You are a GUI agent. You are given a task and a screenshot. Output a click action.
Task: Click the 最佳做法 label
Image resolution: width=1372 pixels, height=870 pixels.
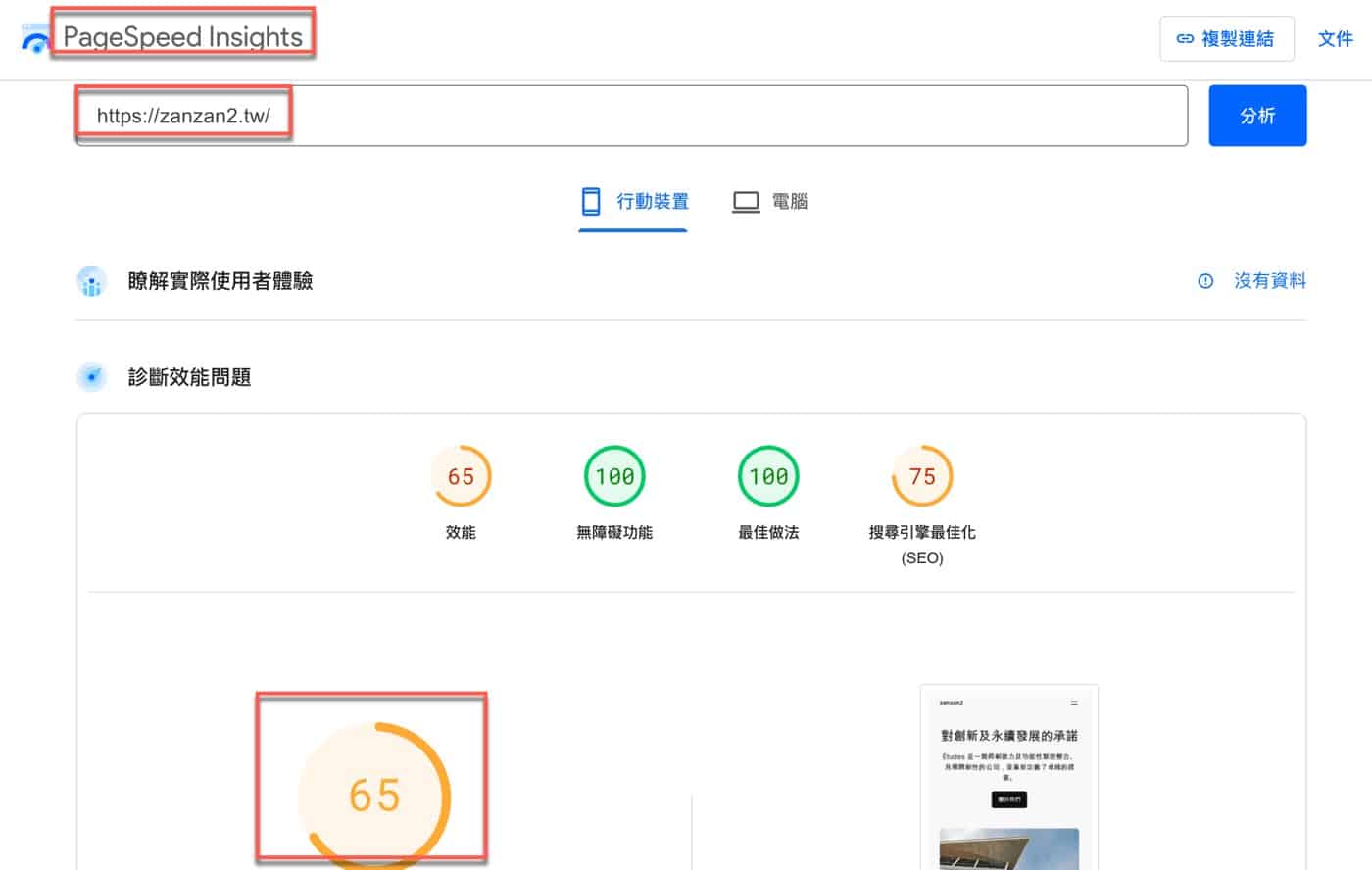[x=768, y=532]
